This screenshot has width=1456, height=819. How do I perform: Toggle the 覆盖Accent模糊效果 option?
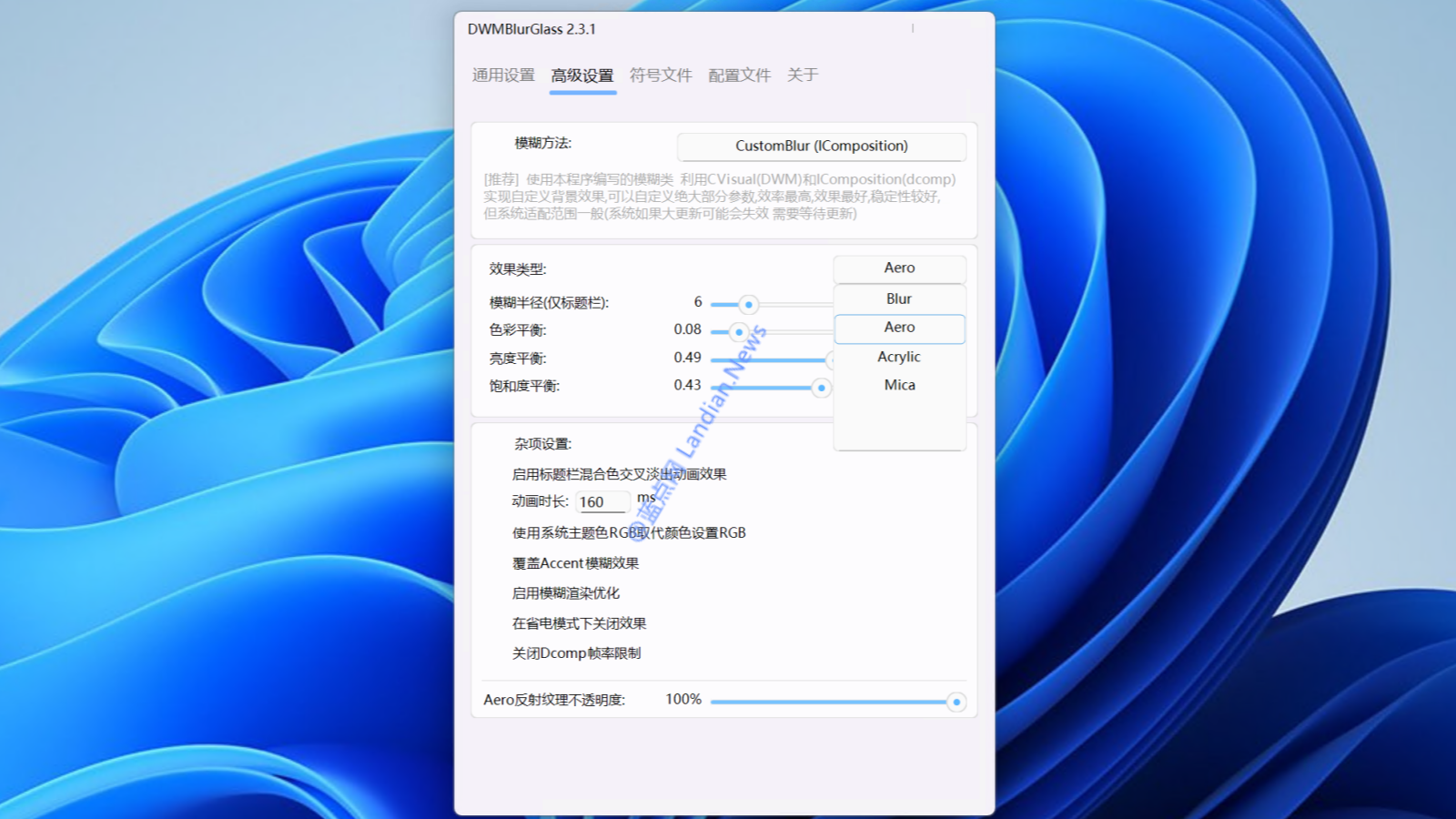coord(575,563)
